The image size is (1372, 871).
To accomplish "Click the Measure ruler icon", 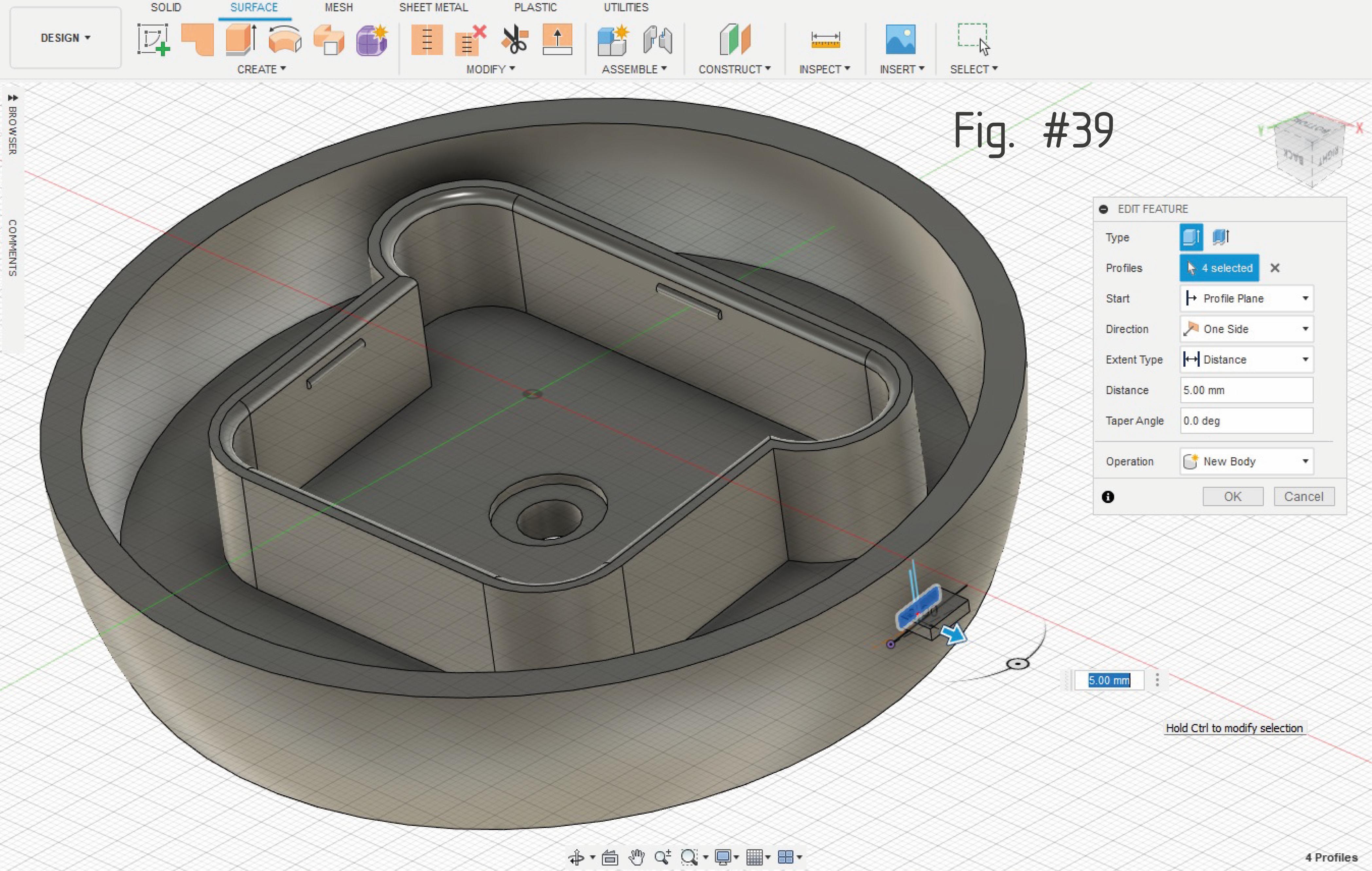I will click(x=825, y=39).
